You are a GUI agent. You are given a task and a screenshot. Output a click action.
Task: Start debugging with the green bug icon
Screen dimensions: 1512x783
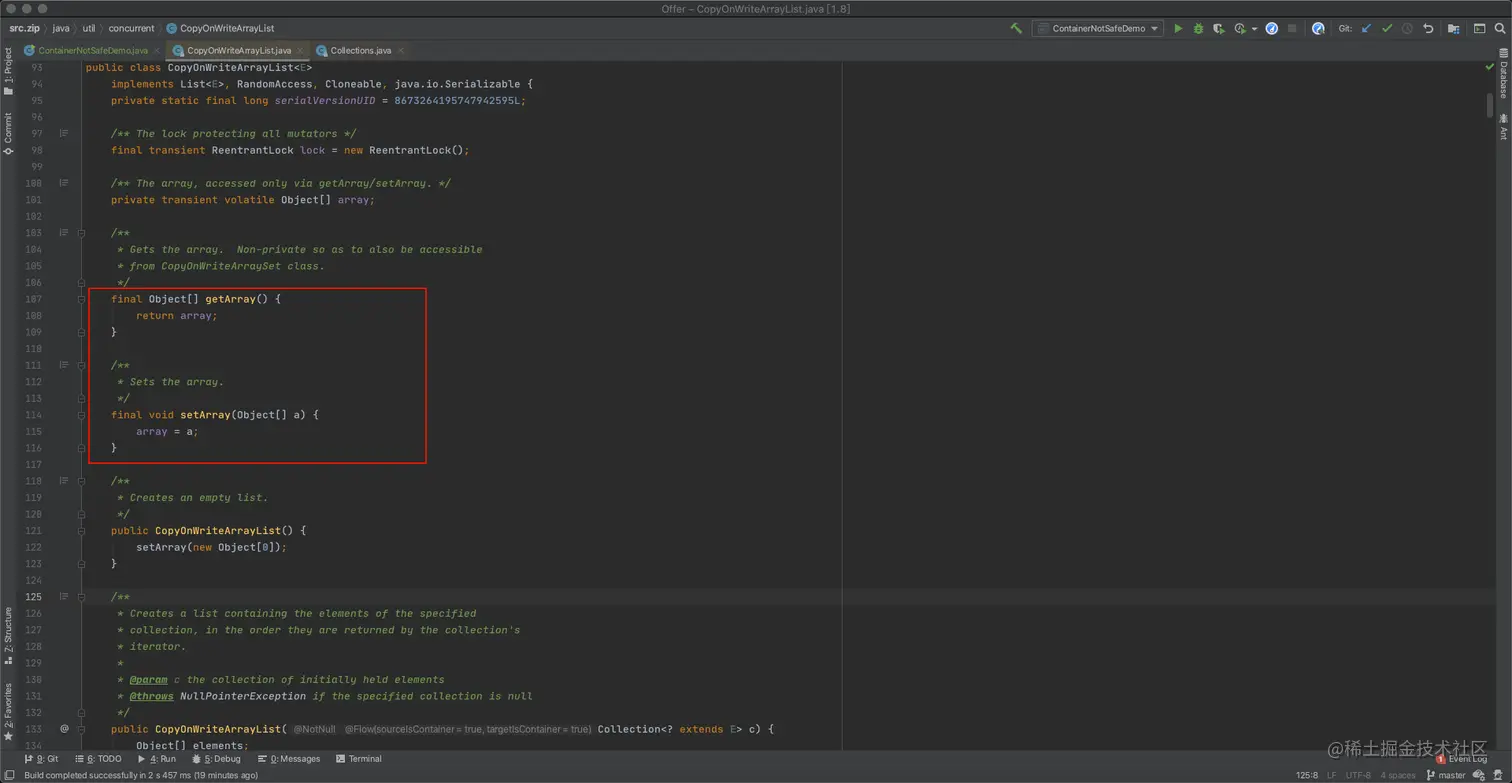tap(1198, 28)
